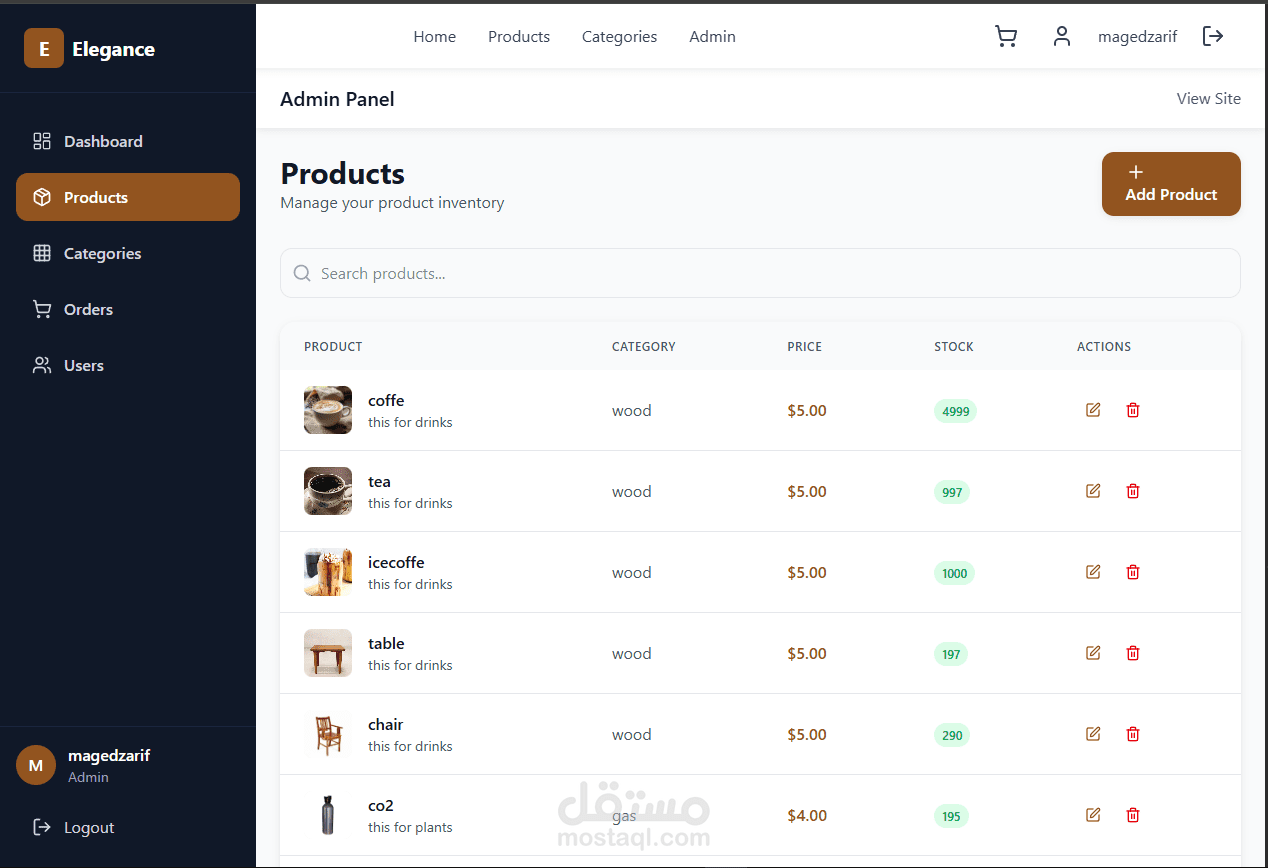Go to Categories in the sidebar
The height and width of the screenshot is (868, 1268).
pos(128,253)
